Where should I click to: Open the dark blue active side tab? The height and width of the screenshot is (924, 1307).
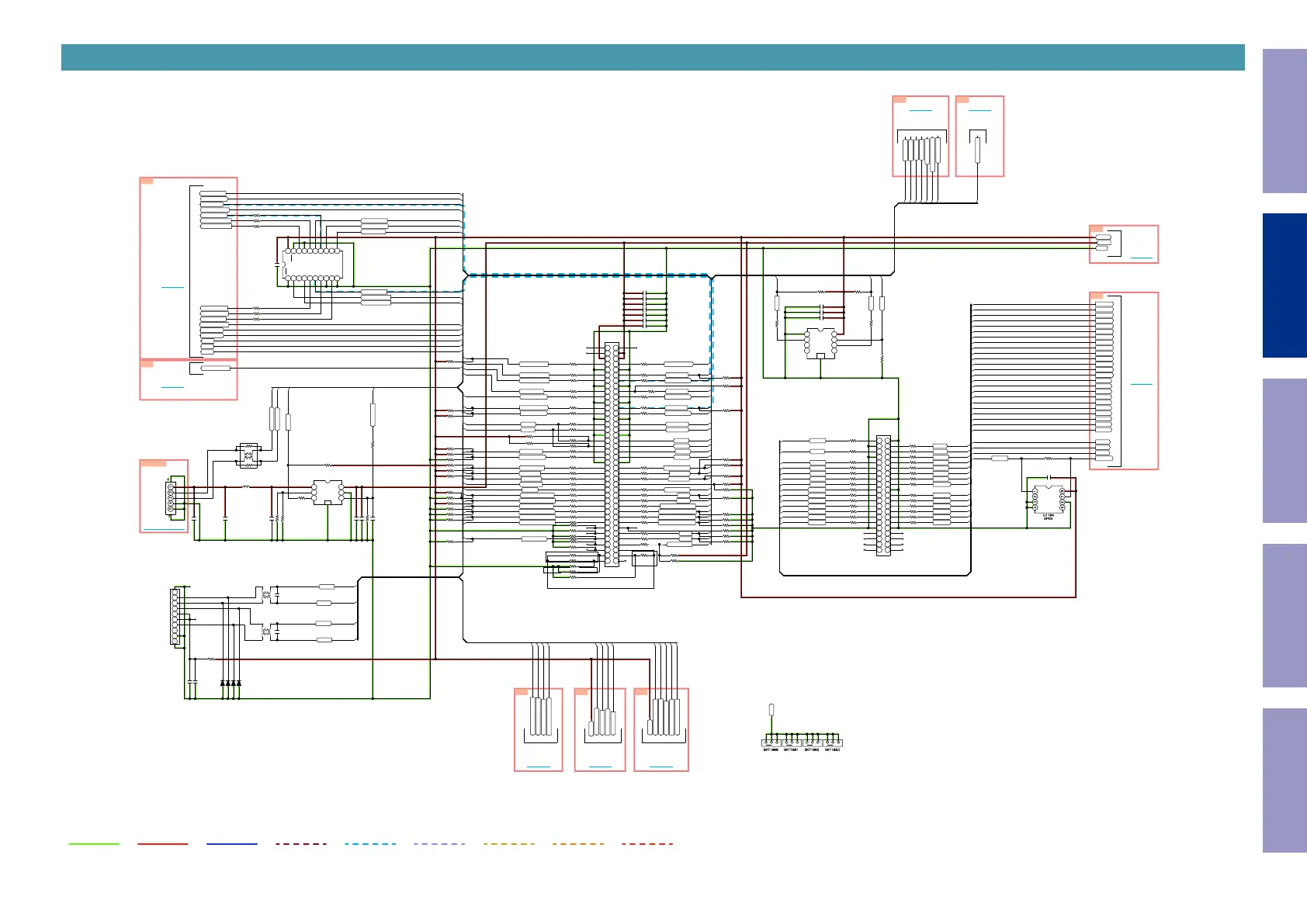click(x=1284, y=286)
